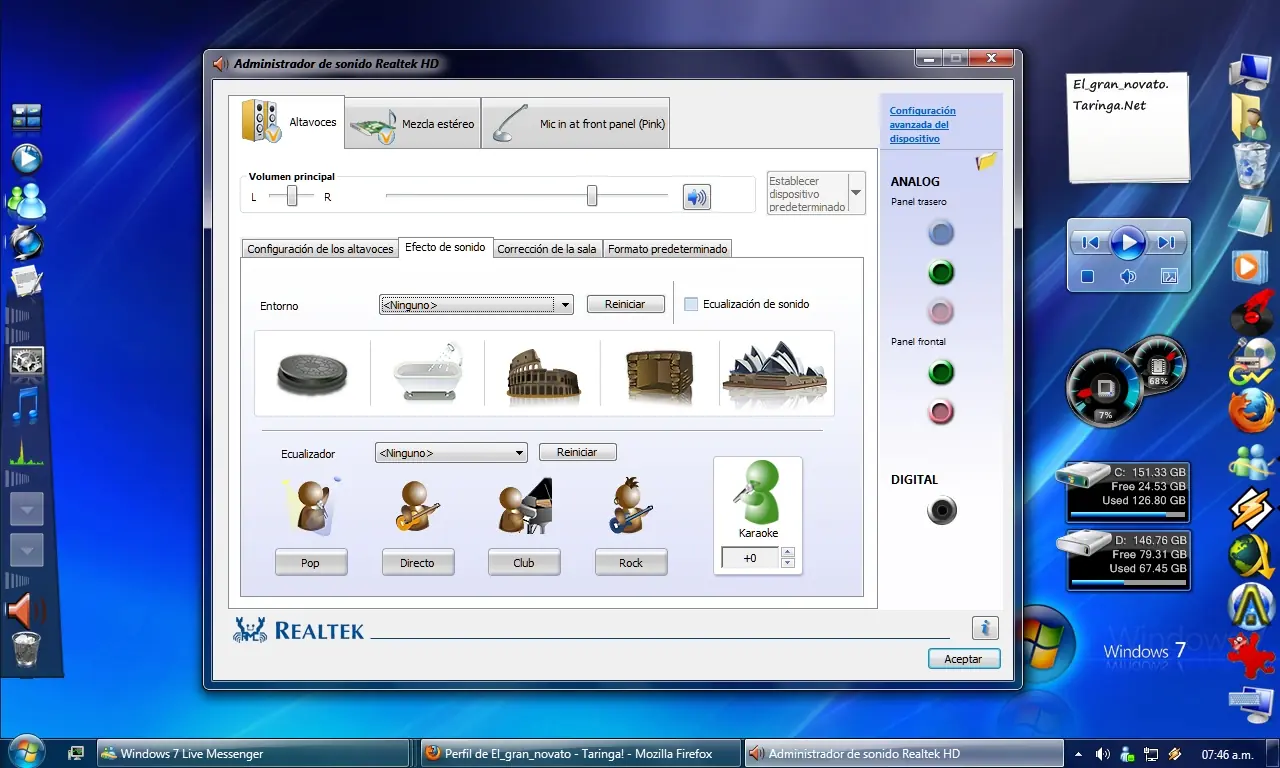Click the pink rear panel jack
The height and width of the screenshot is (768, 1280).
click(x=941, y=311)
